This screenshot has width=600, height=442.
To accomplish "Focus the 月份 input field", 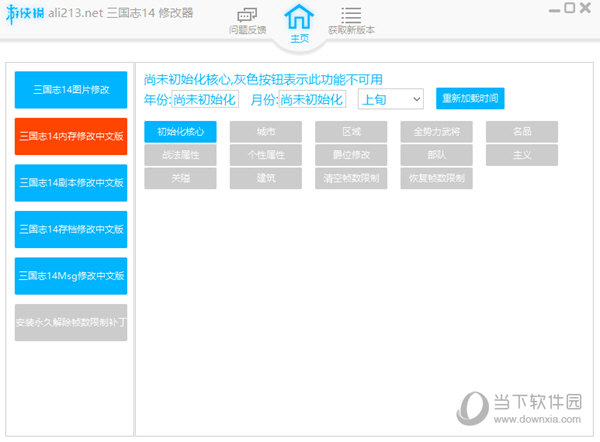I will coord(312,99).
